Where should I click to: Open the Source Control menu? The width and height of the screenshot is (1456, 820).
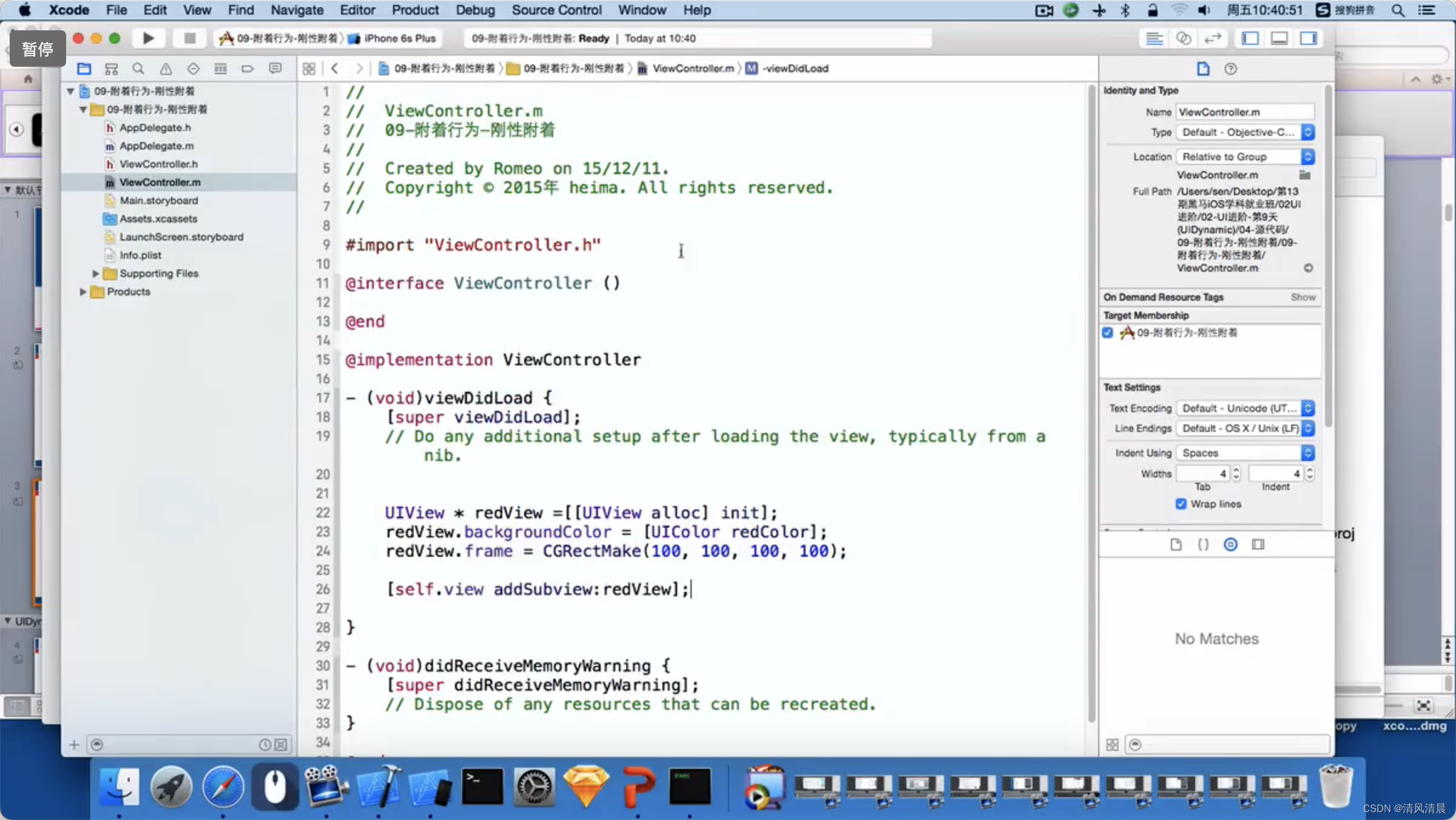click(x=556, y=10)
